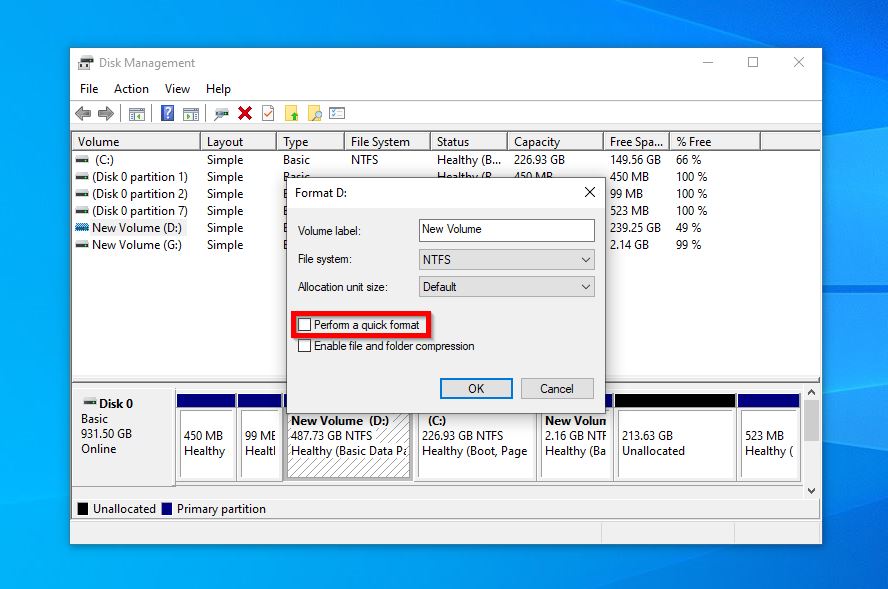
Task: Click the drive icon beside (C:) volume
Action: [x=82, y=160]
